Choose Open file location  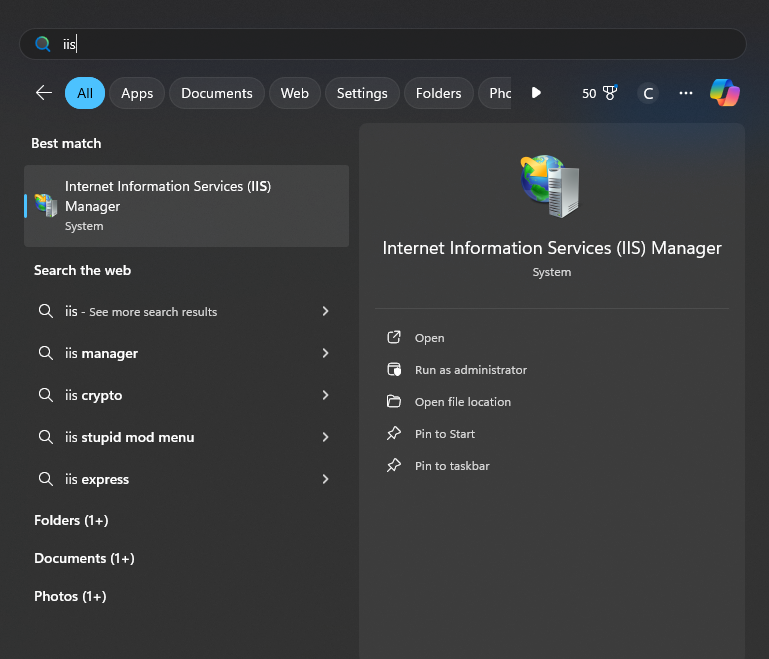coord(463,402)
